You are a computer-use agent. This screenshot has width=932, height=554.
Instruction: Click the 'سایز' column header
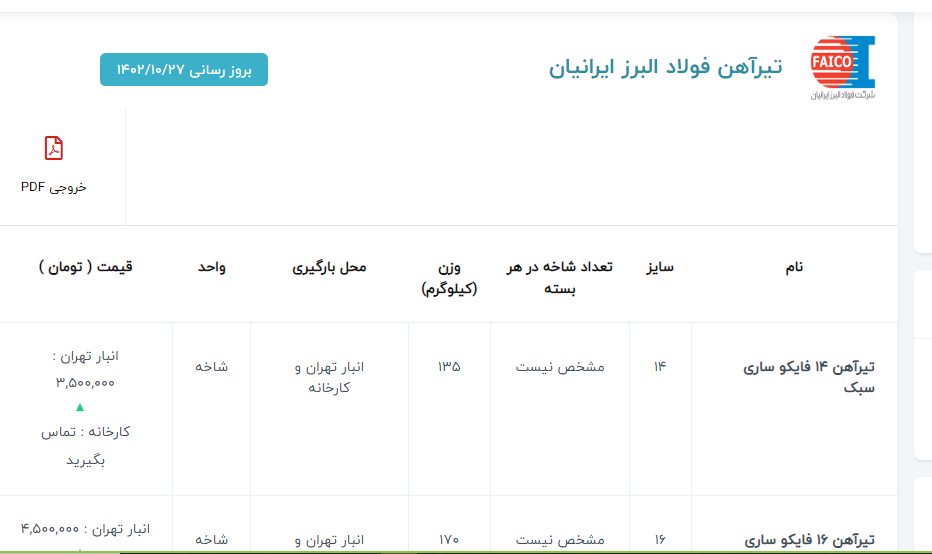tap(659, 267)
